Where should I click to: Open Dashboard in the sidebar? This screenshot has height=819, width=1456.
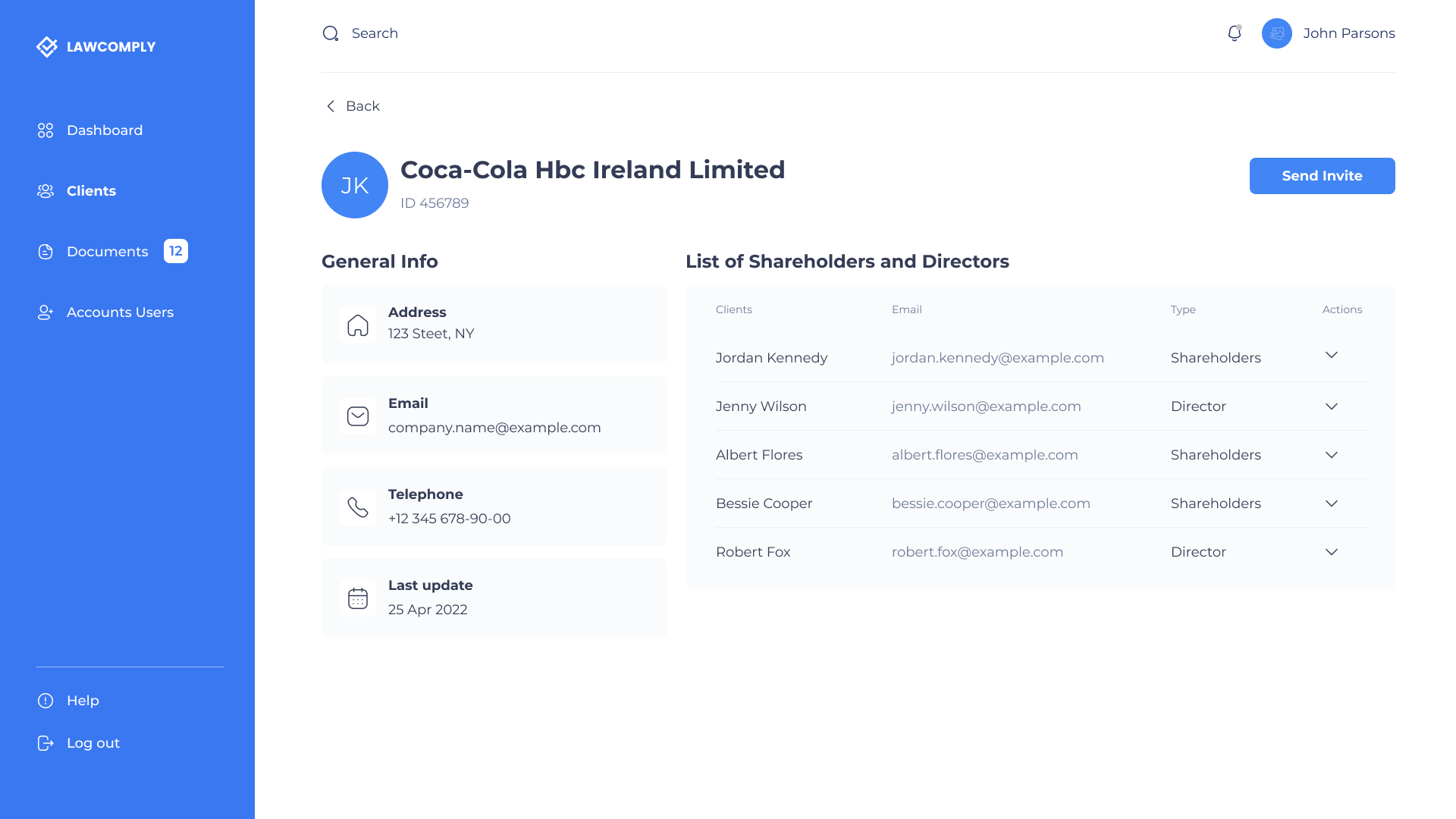(x=105, y=130)
